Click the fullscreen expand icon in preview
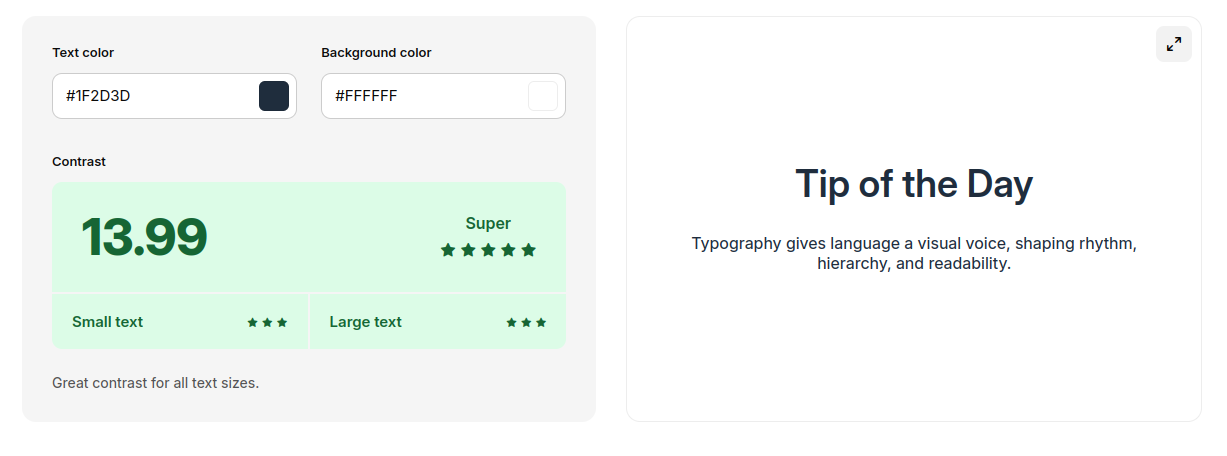Screen dimensions: 1227x456 coord(1174,44)
